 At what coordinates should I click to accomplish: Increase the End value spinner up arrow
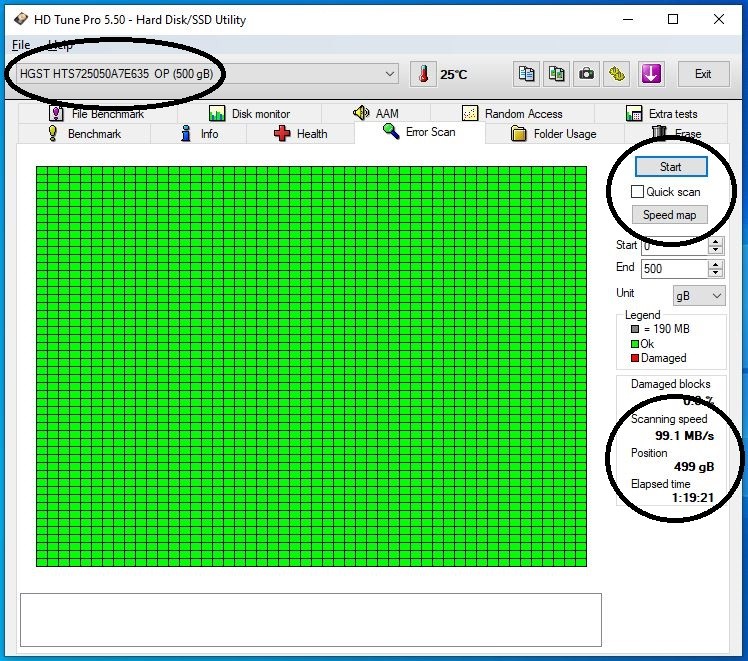715,264
